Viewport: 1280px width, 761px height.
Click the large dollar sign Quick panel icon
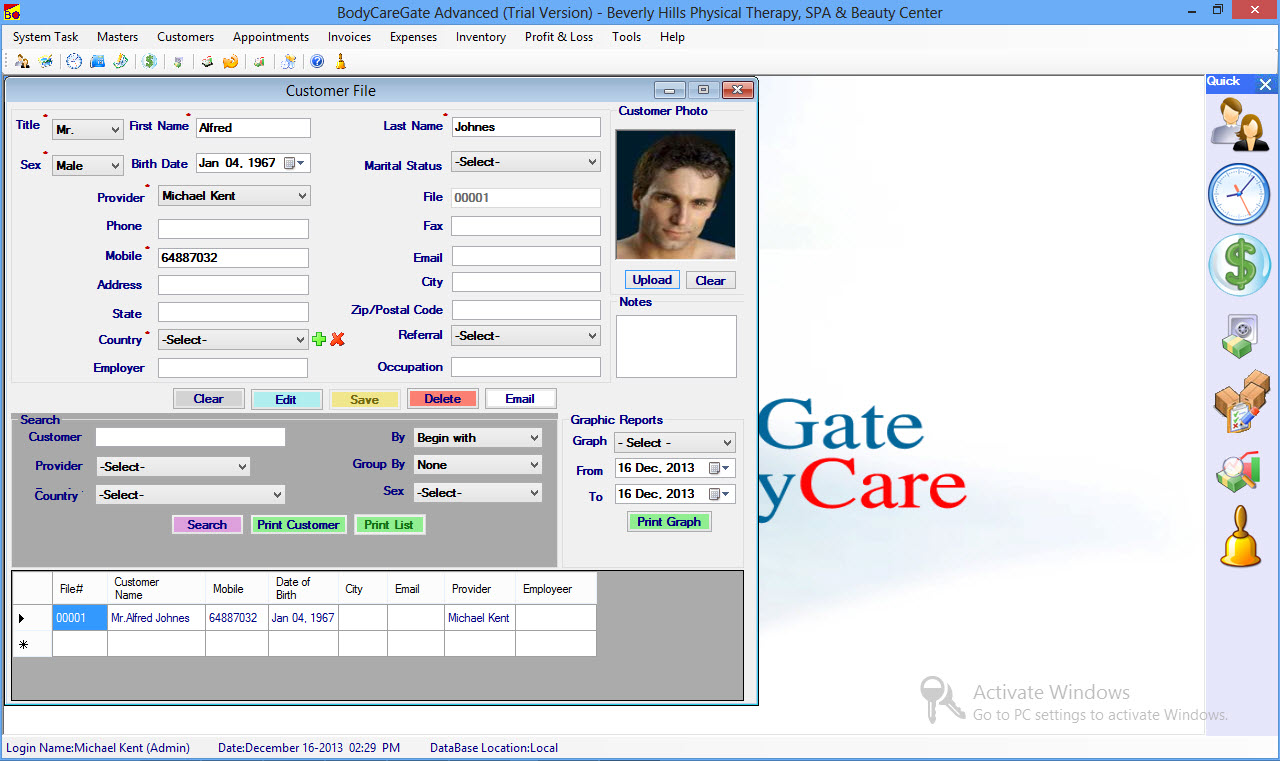[x=1239, y=266]
